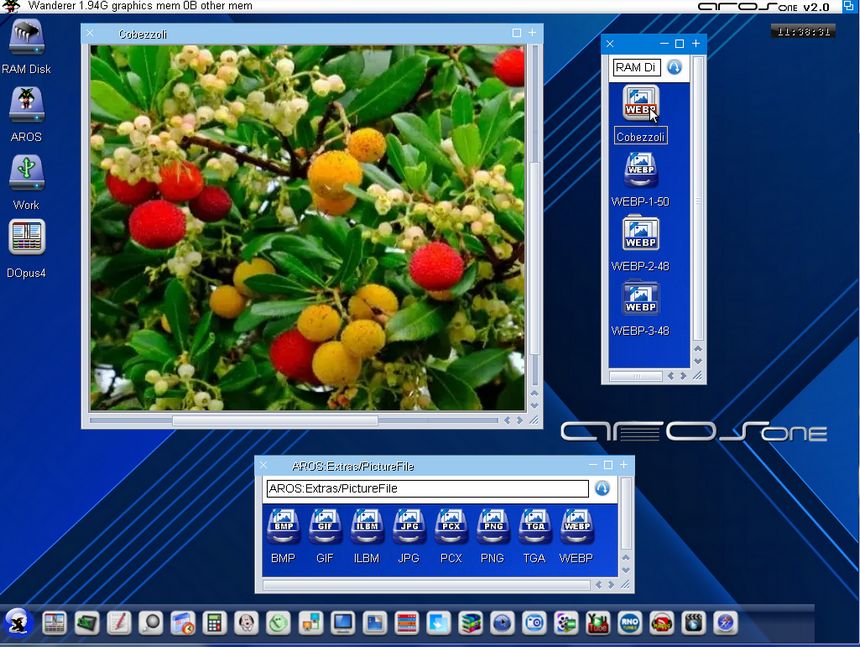Open the ILBM folder
This screenshot has width=860, height=647.
(367, 526)
